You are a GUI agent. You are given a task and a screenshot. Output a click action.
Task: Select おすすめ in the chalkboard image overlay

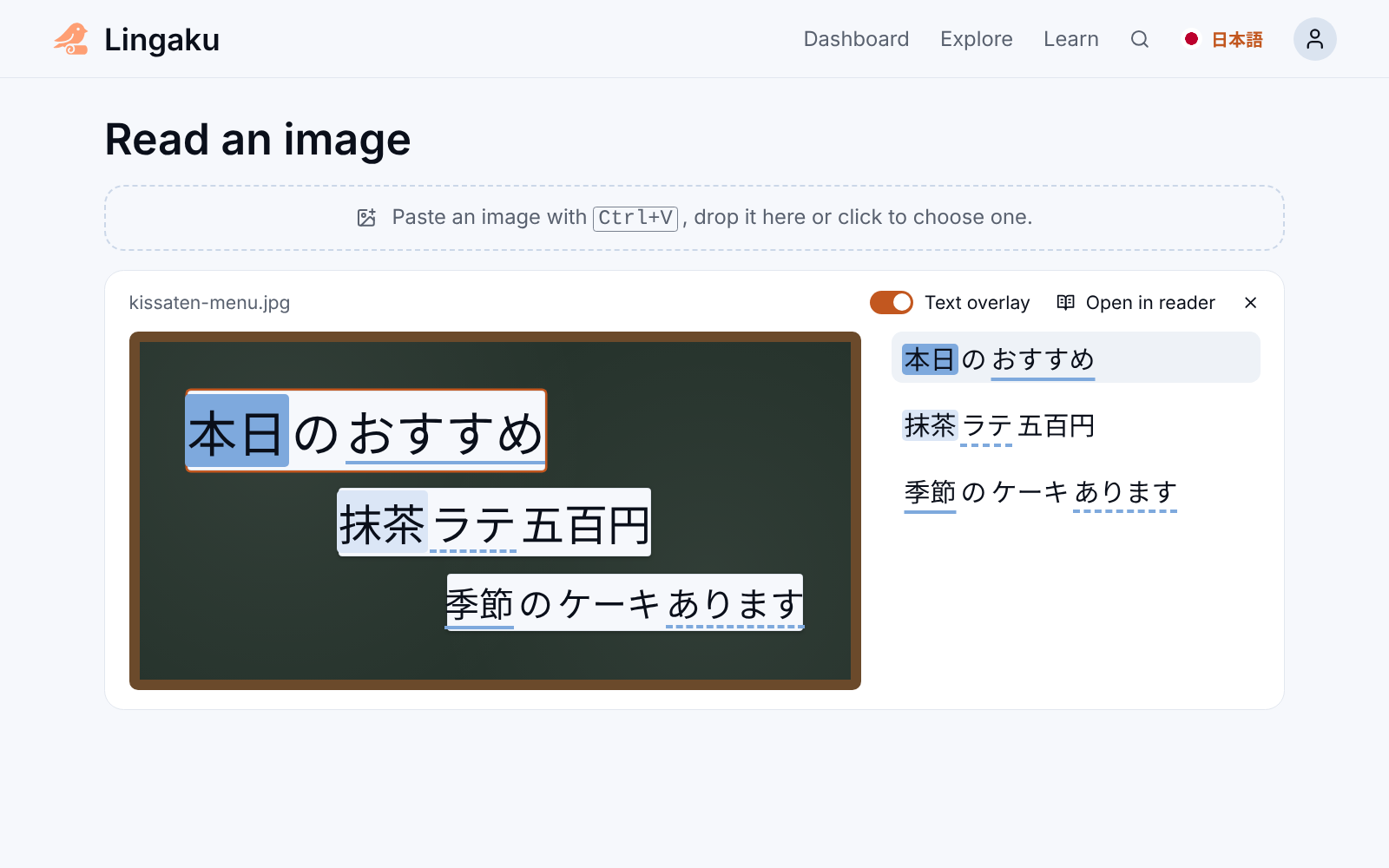click(x=445, y=432)
